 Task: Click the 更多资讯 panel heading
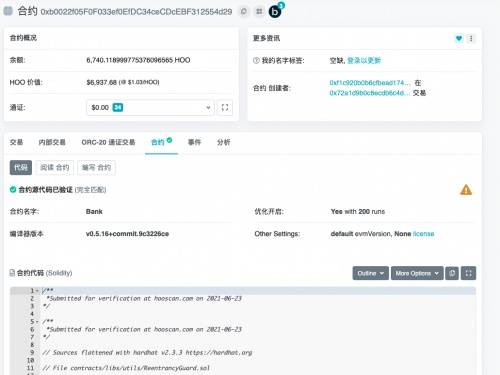click(266, 38)
